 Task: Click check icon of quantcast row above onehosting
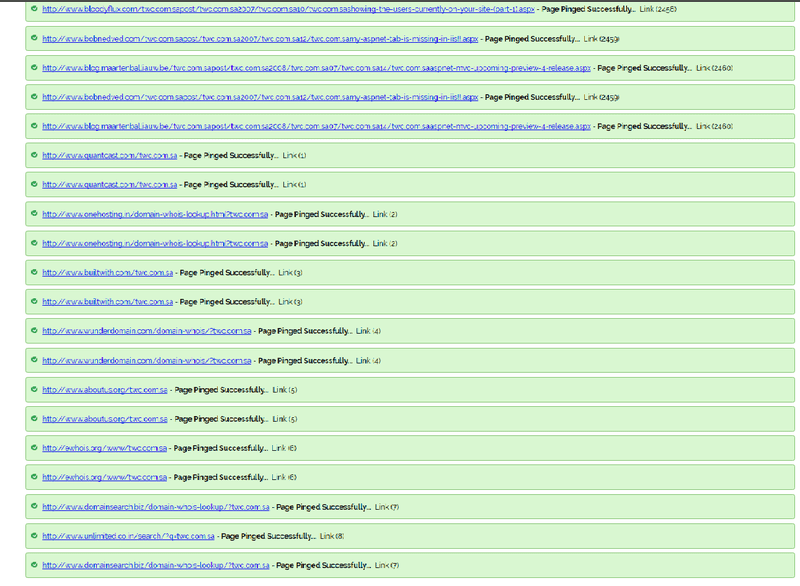[34, 184]
